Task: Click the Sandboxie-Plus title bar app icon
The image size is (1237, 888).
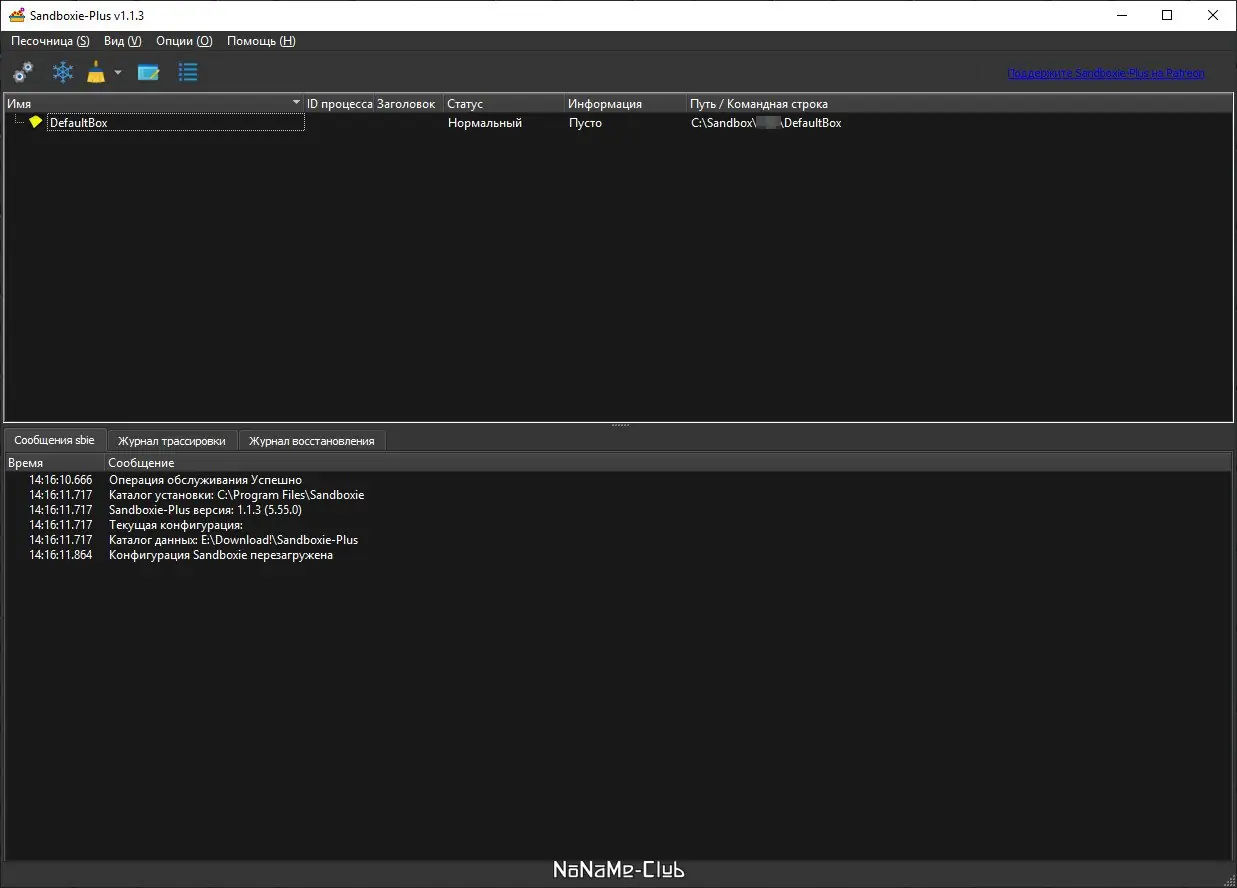Action: (x=16, y=15)
